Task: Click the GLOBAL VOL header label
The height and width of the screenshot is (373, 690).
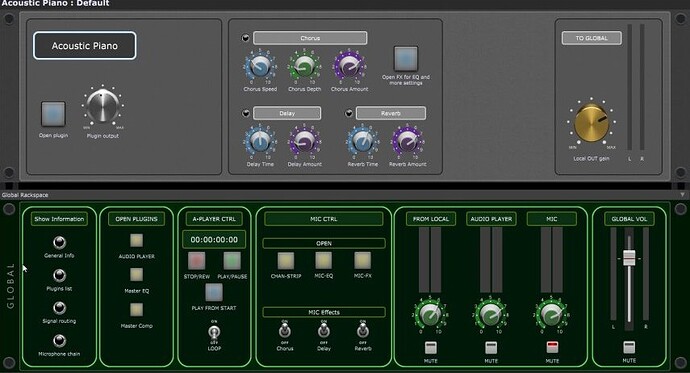Action: pyautogui.click(x=629, y=219)
